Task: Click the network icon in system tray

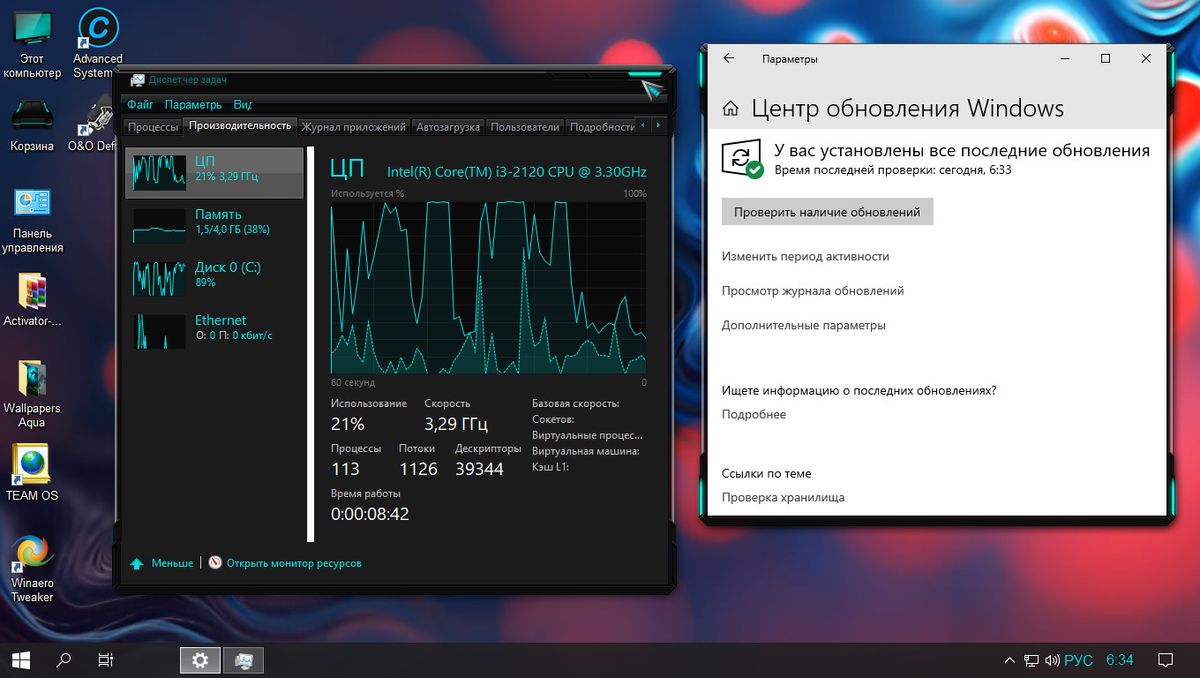Action: click(x=1031, y=660)
